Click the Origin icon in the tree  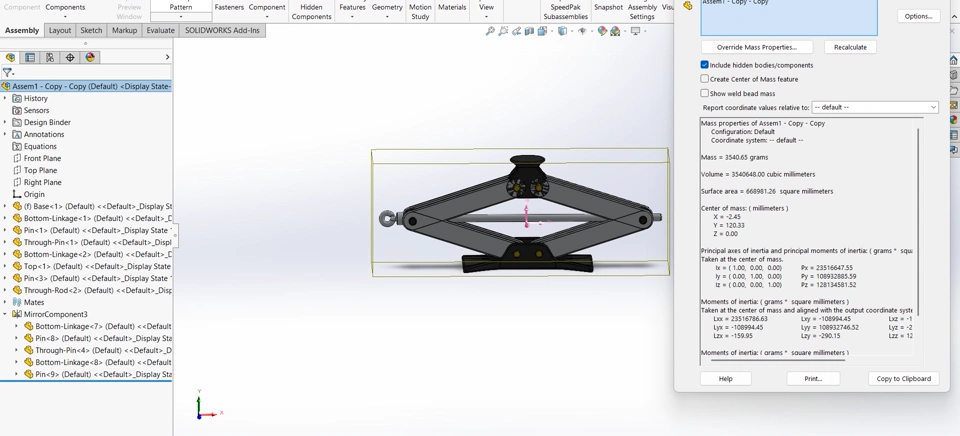point(17,194)
